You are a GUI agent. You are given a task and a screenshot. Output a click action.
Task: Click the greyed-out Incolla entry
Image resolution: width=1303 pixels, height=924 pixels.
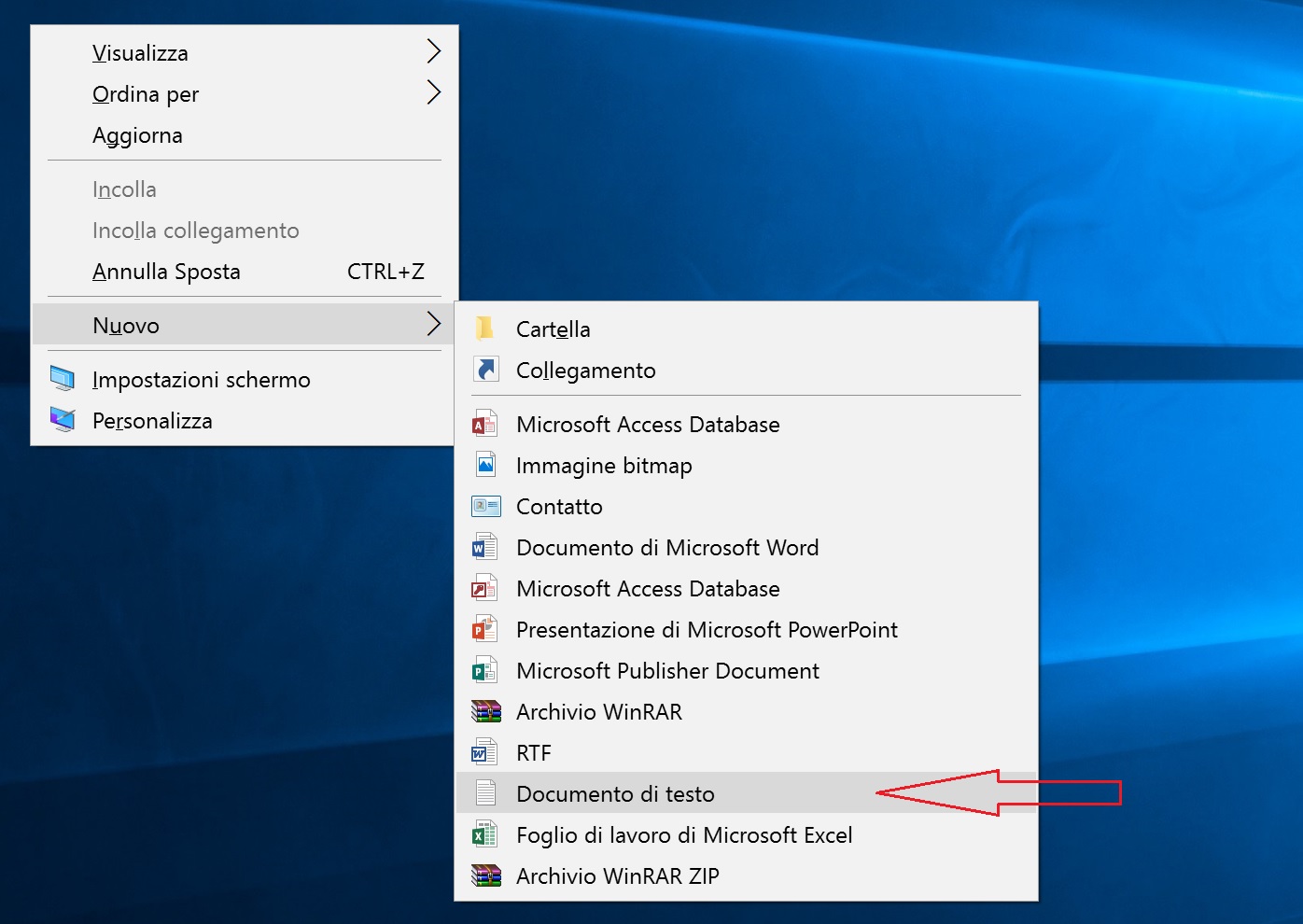point(243,189)
